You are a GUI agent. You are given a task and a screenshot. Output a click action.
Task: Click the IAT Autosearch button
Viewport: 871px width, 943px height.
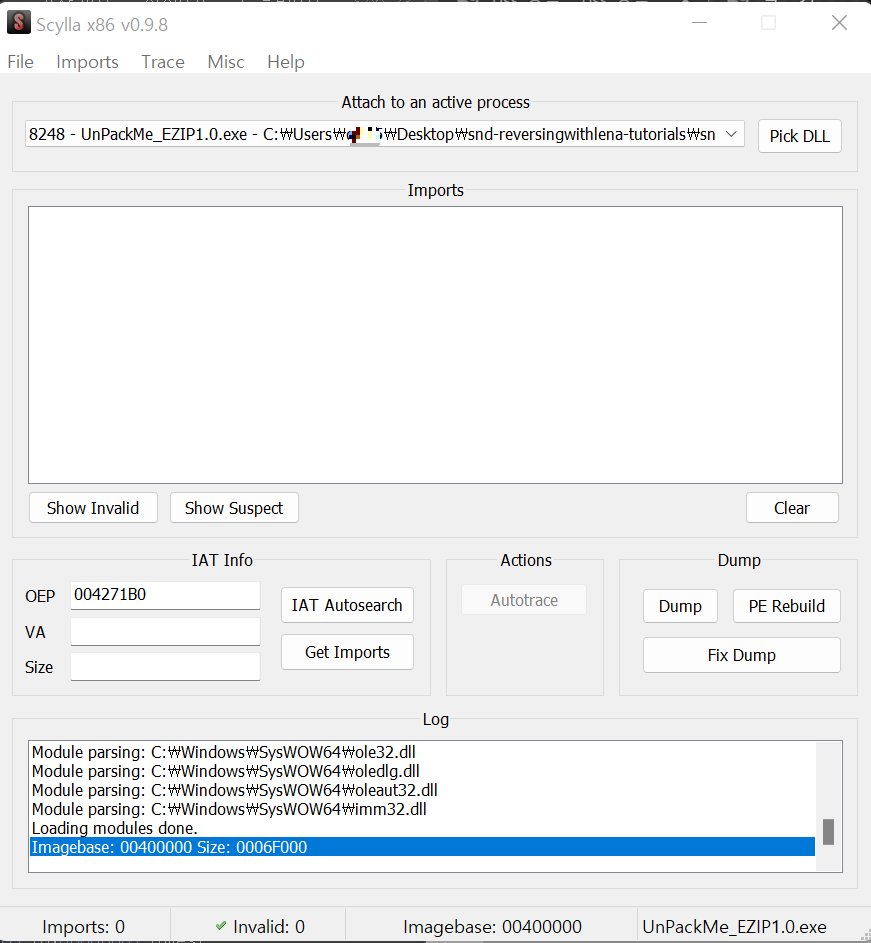[347, 605]
